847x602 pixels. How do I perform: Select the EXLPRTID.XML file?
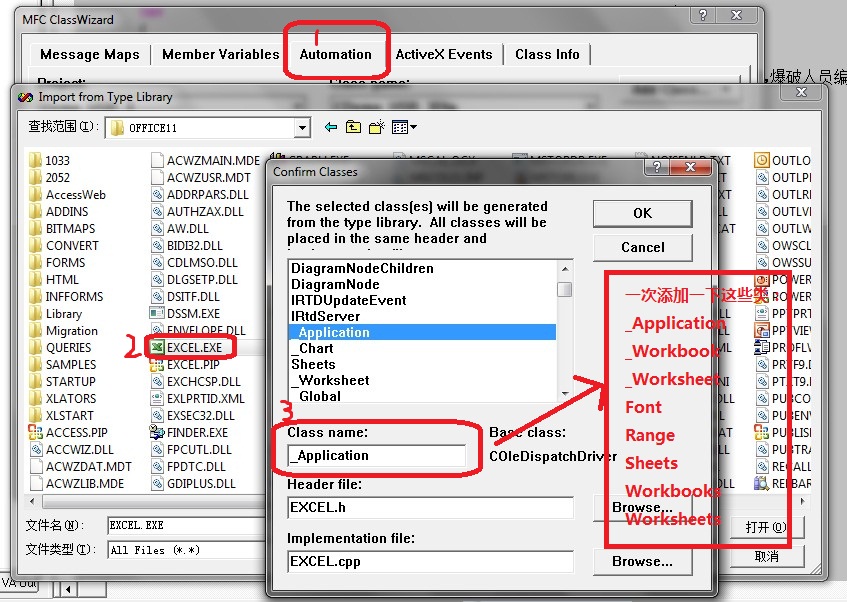198,399
